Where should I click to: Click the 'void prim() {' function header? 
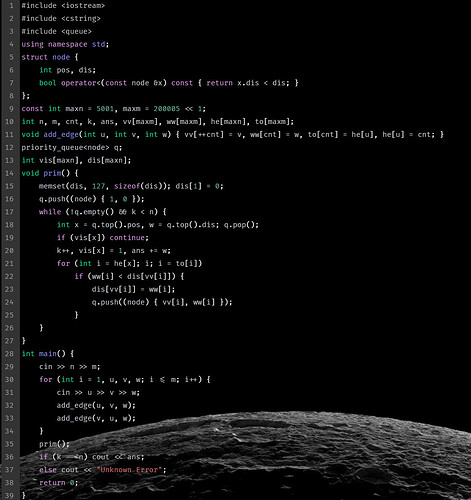50,173
